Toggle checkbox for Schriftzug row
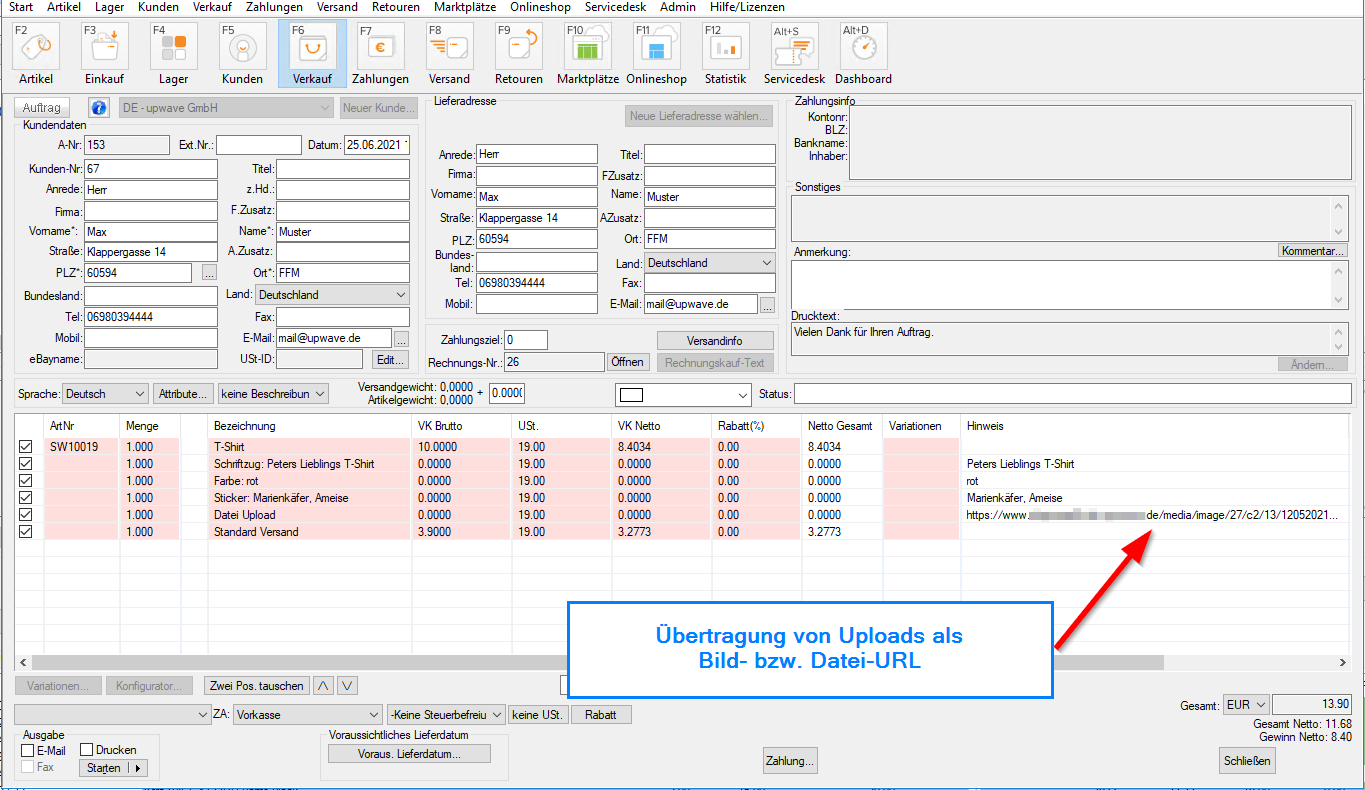1365x790 pixels. (26, 464)
